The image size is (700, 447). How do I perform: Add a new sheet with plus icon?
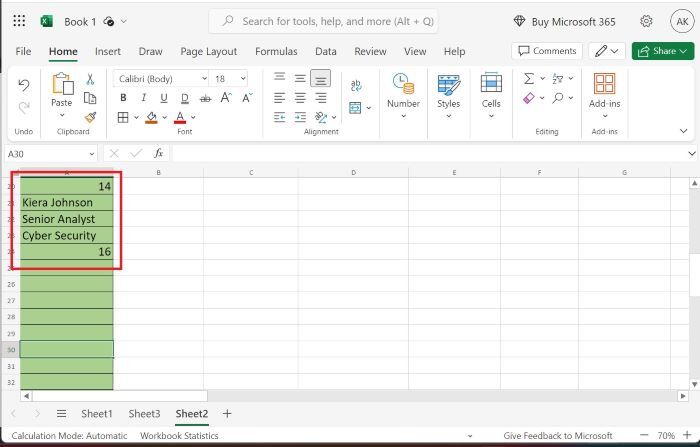[227, 414]
